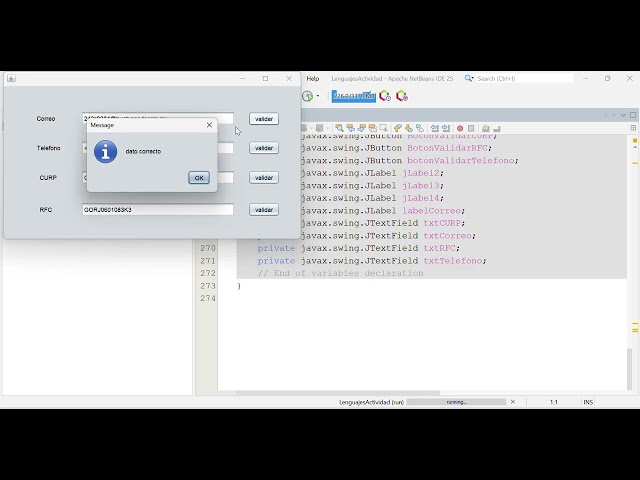The height and width of the screenshot is (480, 640).
Task: Click OK in the Message dialog
Action: [x=199, y=178]
